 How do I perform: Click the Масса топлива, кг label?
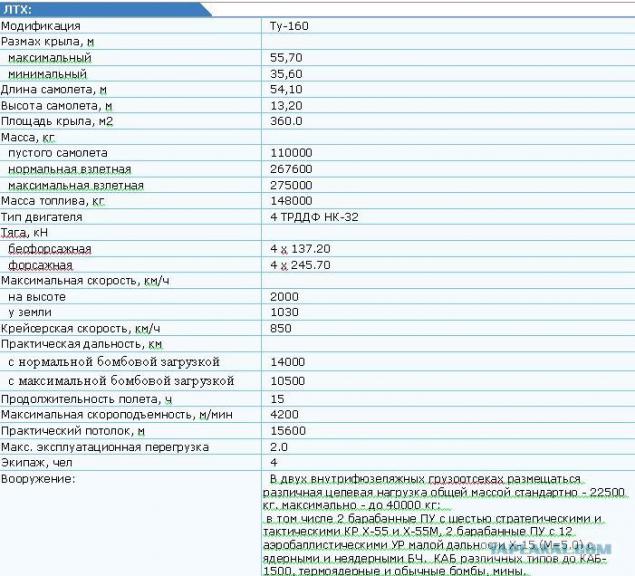pos(52,201)
